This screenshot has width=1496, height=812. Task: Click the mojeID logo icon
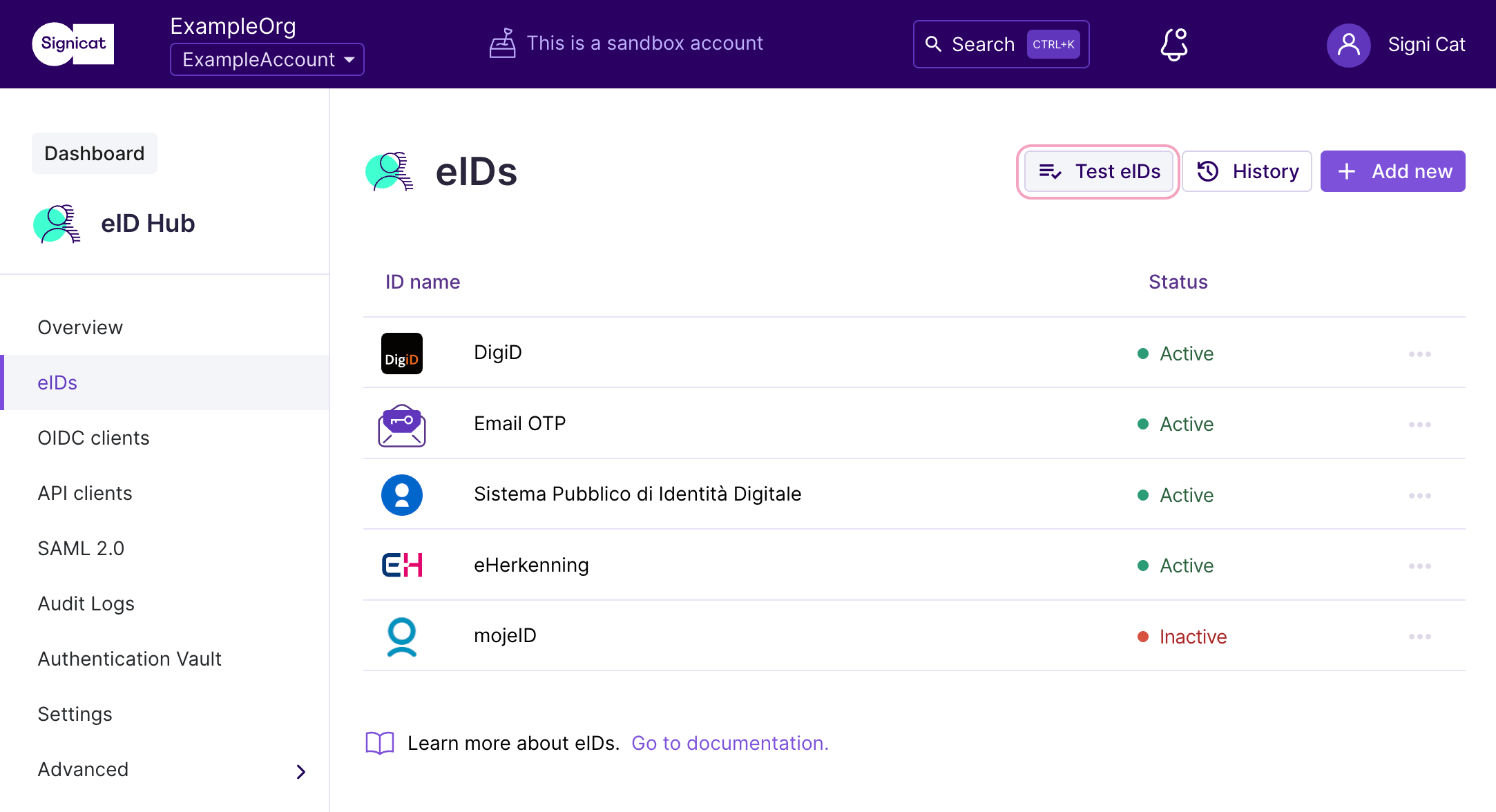coord(401,636)
